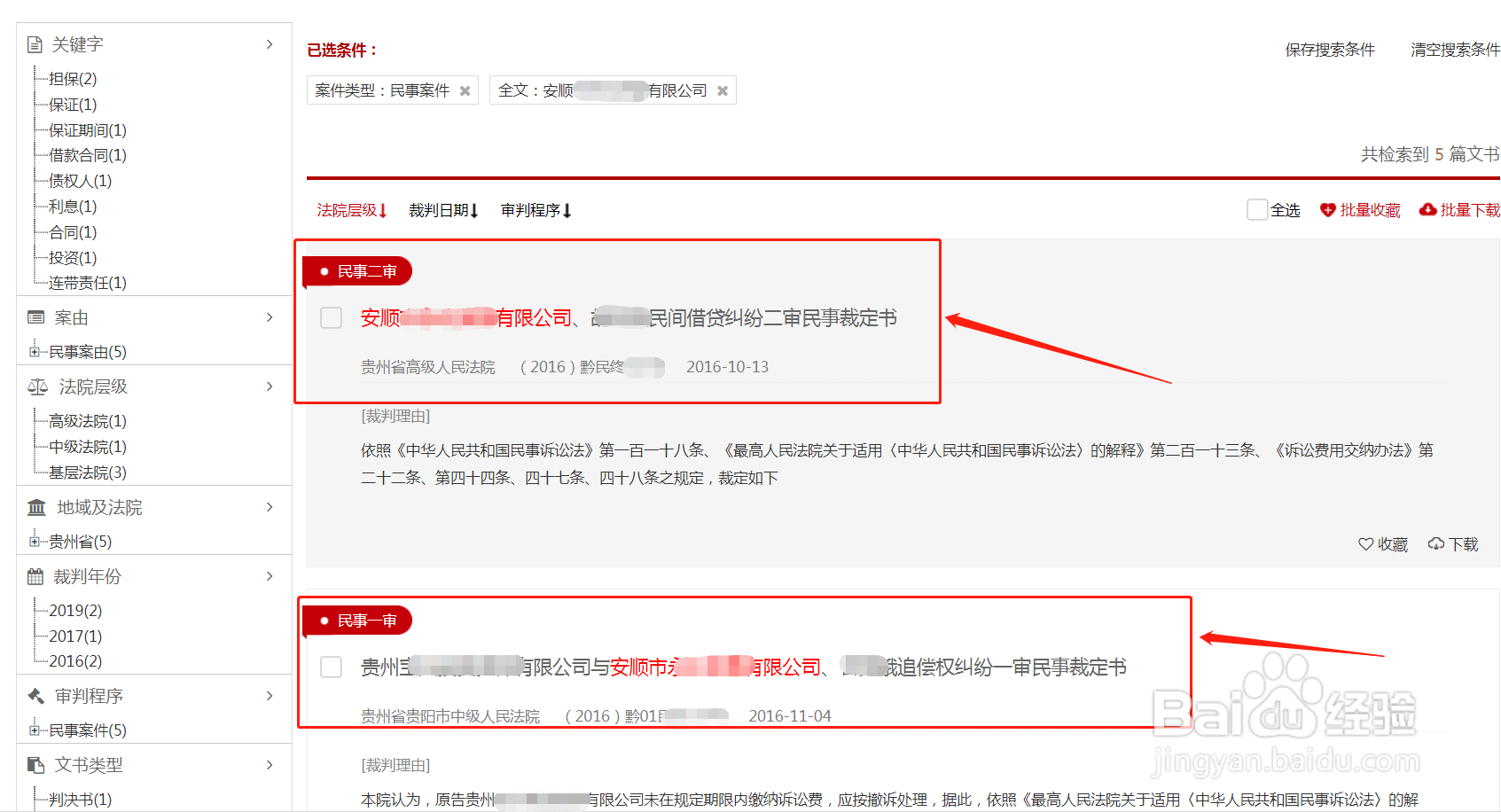1501x812 pixels.
Task: Select 高级法院(1) court level
Action: tap(88, 421)
